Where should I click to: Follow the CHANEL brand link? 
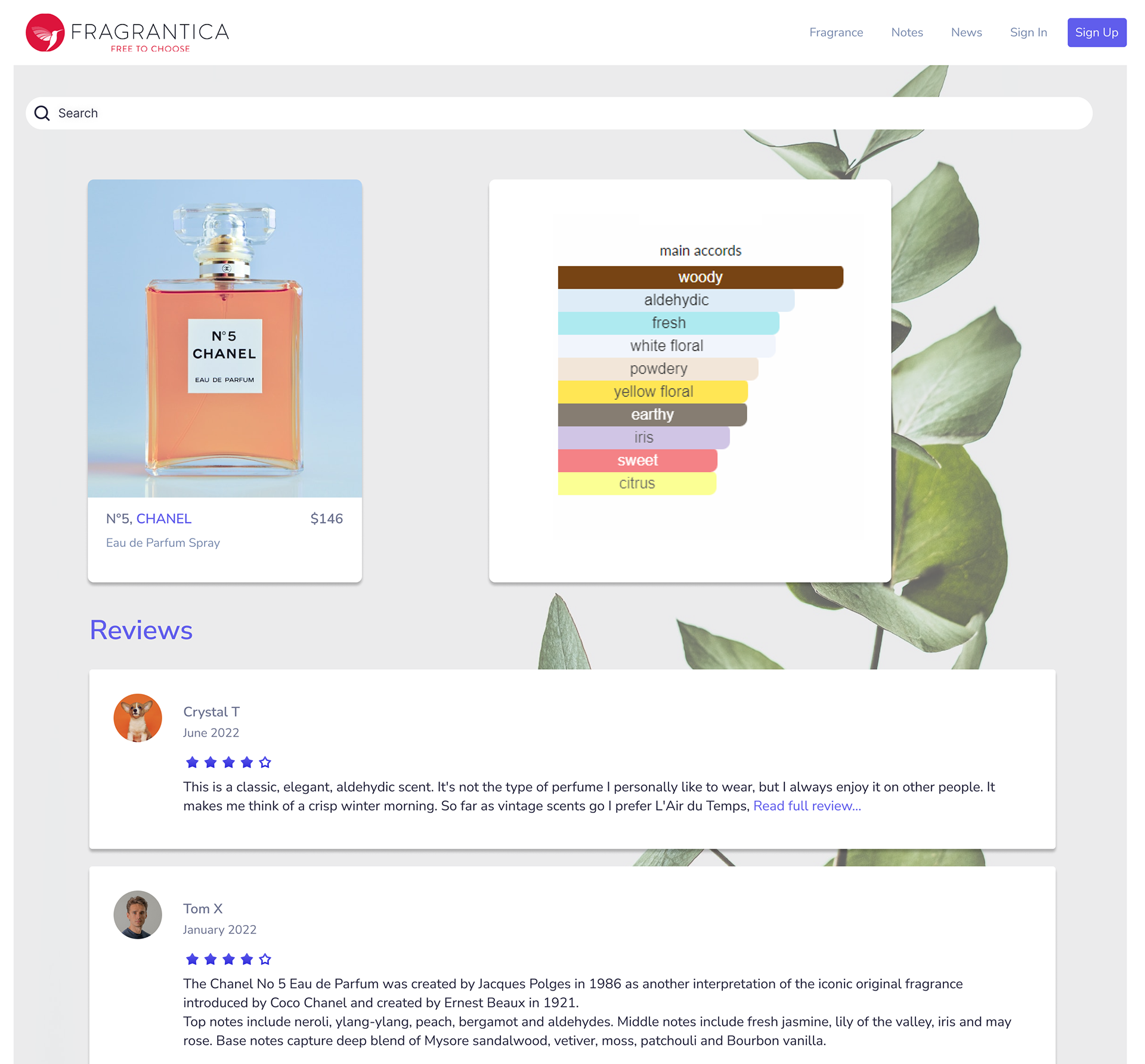[x=164, y=519]
